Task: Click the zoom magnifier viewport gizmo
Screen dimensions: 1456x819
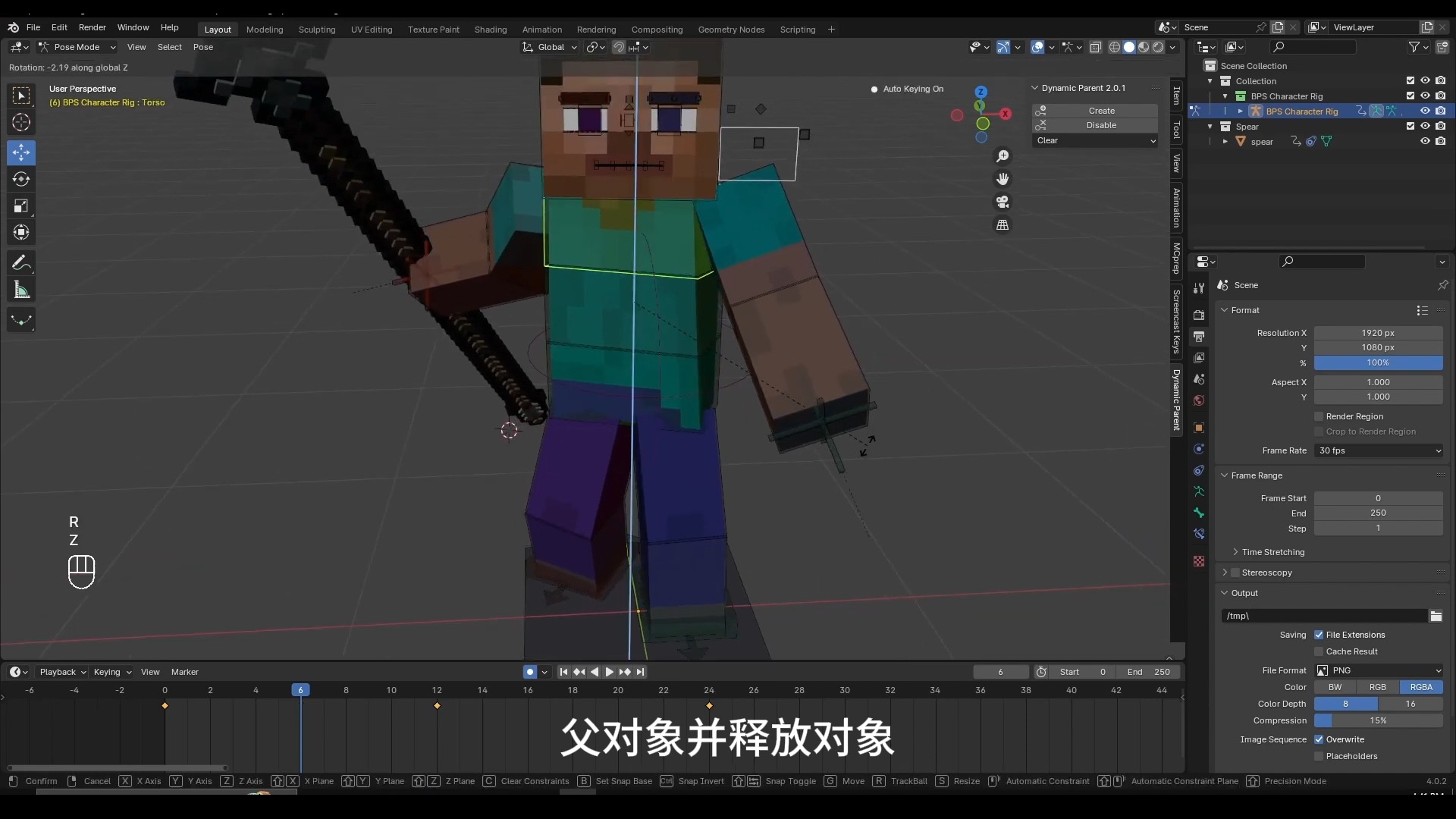Action: [1003, 156]
